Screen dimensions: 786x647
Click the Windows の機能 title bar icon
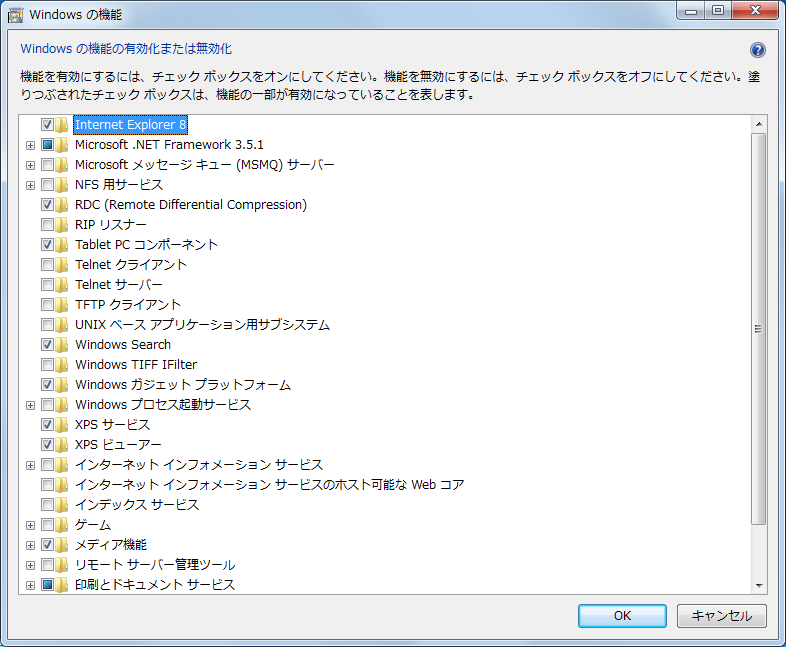pyautogui.click(x=15, y=15)
